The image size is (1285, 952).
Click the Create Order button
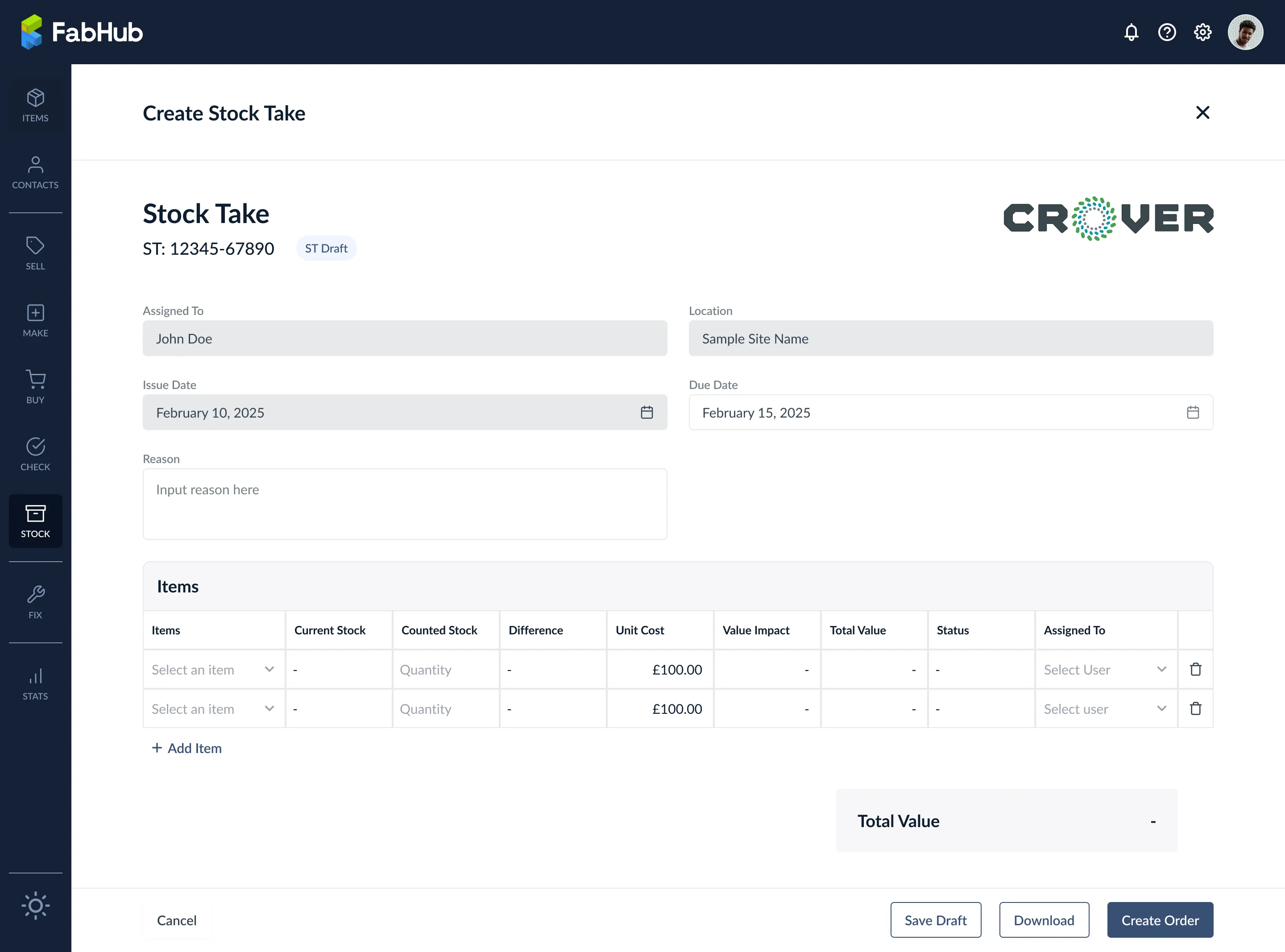tap(1160, 920)
